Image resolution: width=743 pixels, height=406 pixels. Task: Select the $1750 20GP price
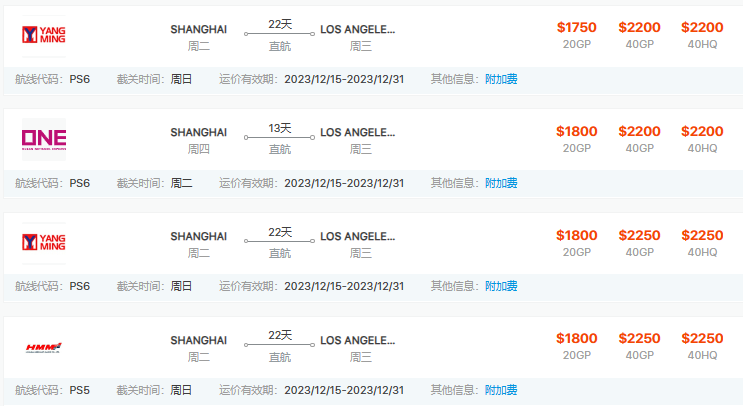coord(577,27)
